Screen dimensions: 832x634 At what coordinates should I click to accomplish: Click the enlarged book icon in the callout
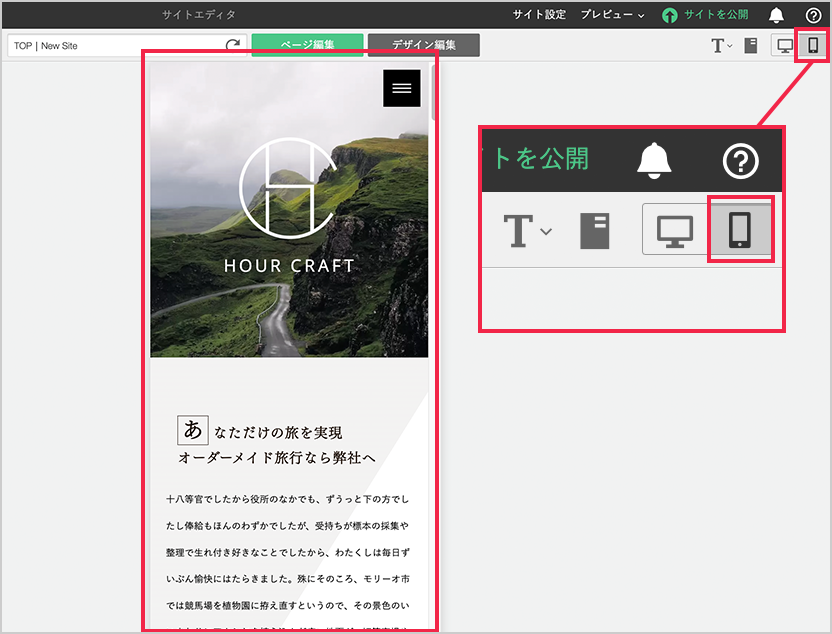(x=595, y=230)
